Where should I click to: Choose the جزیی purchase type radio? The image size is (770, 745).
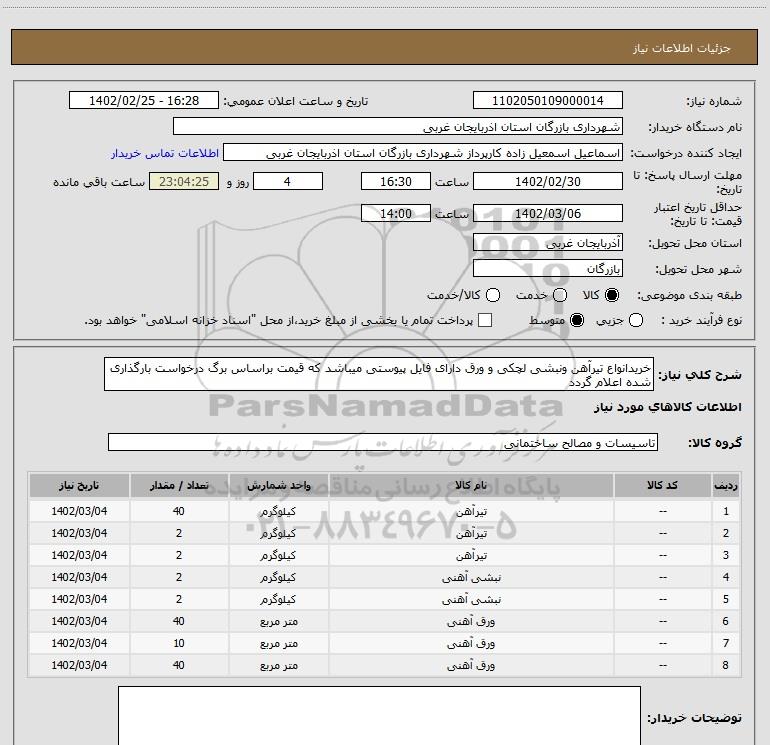coord(635,320)
